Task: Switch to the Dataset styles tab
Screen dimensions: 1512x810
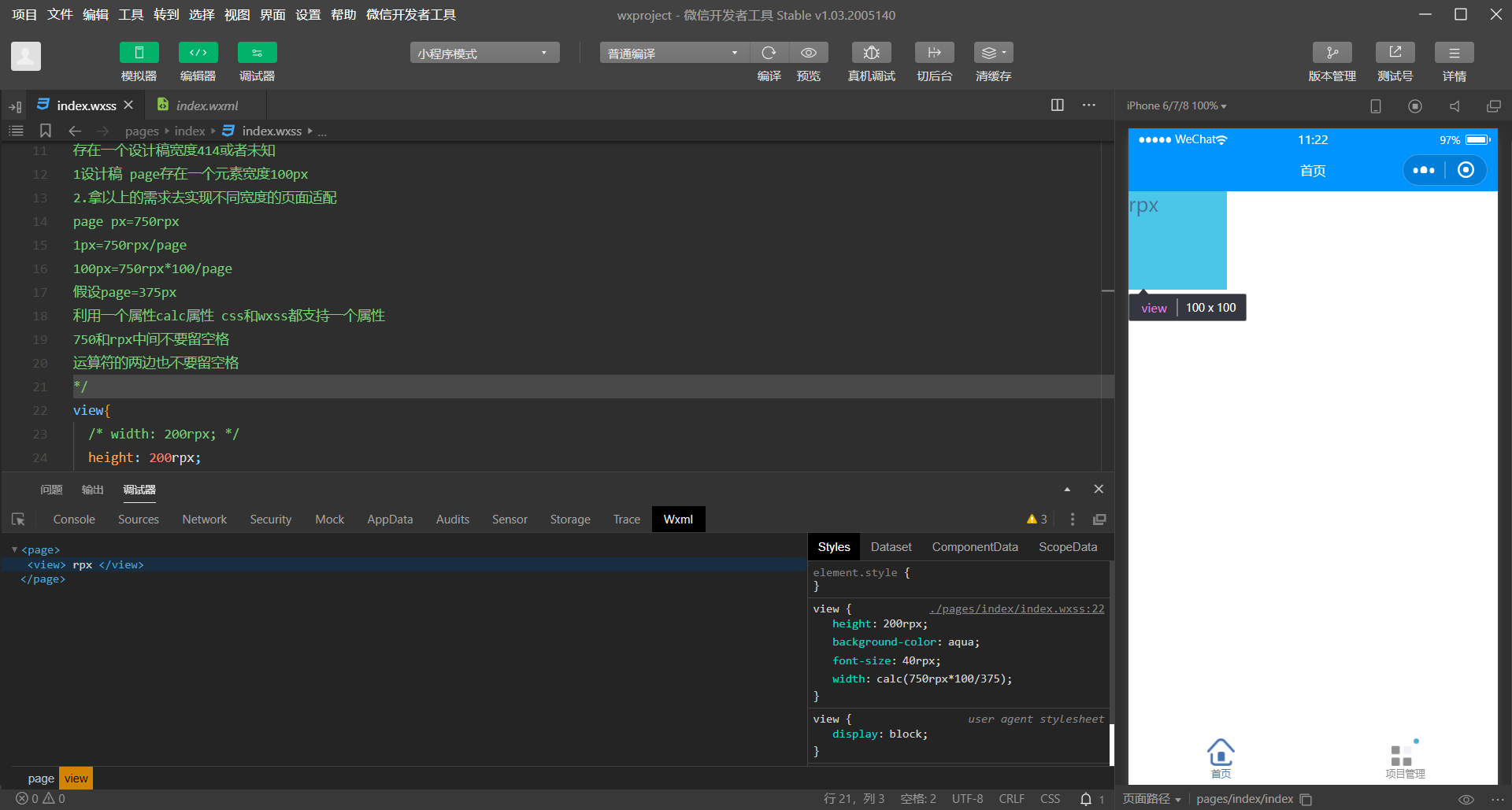Action: (x=891, y=547)
